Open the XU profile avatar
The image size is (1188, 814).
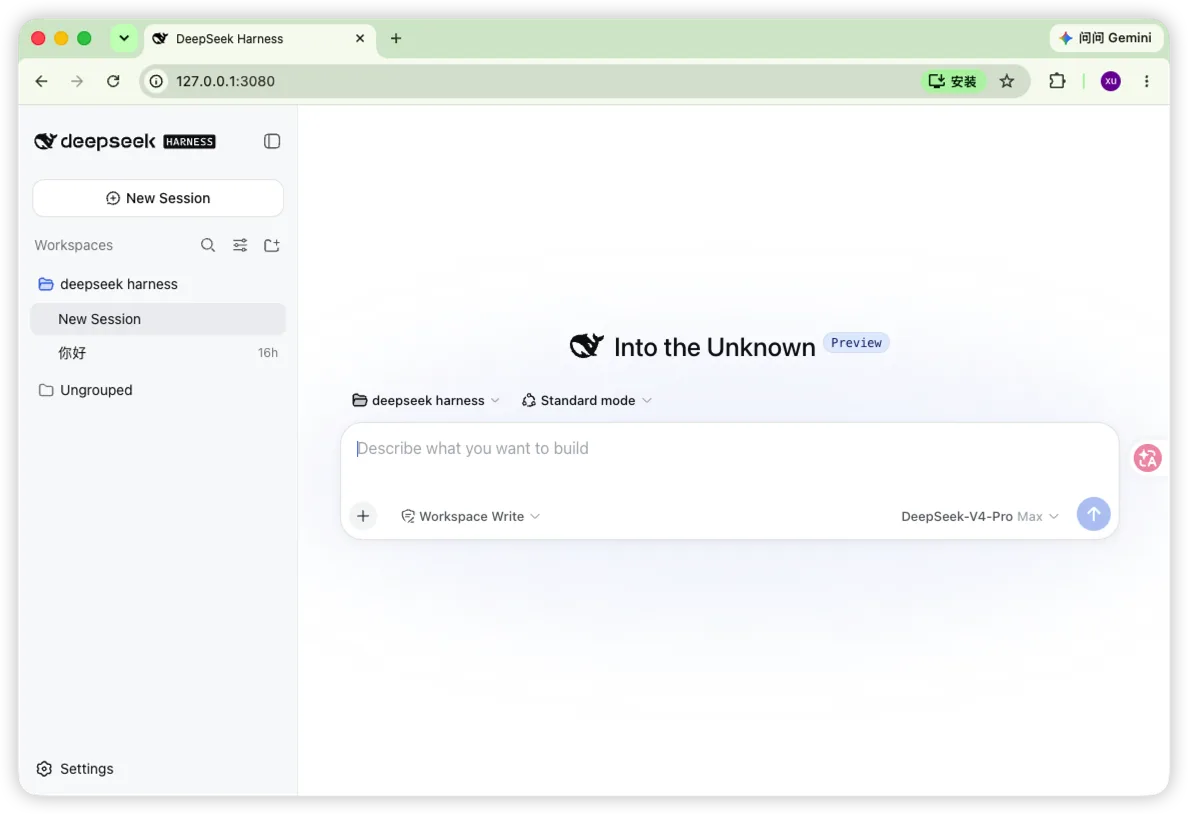tap(1111, 81)
